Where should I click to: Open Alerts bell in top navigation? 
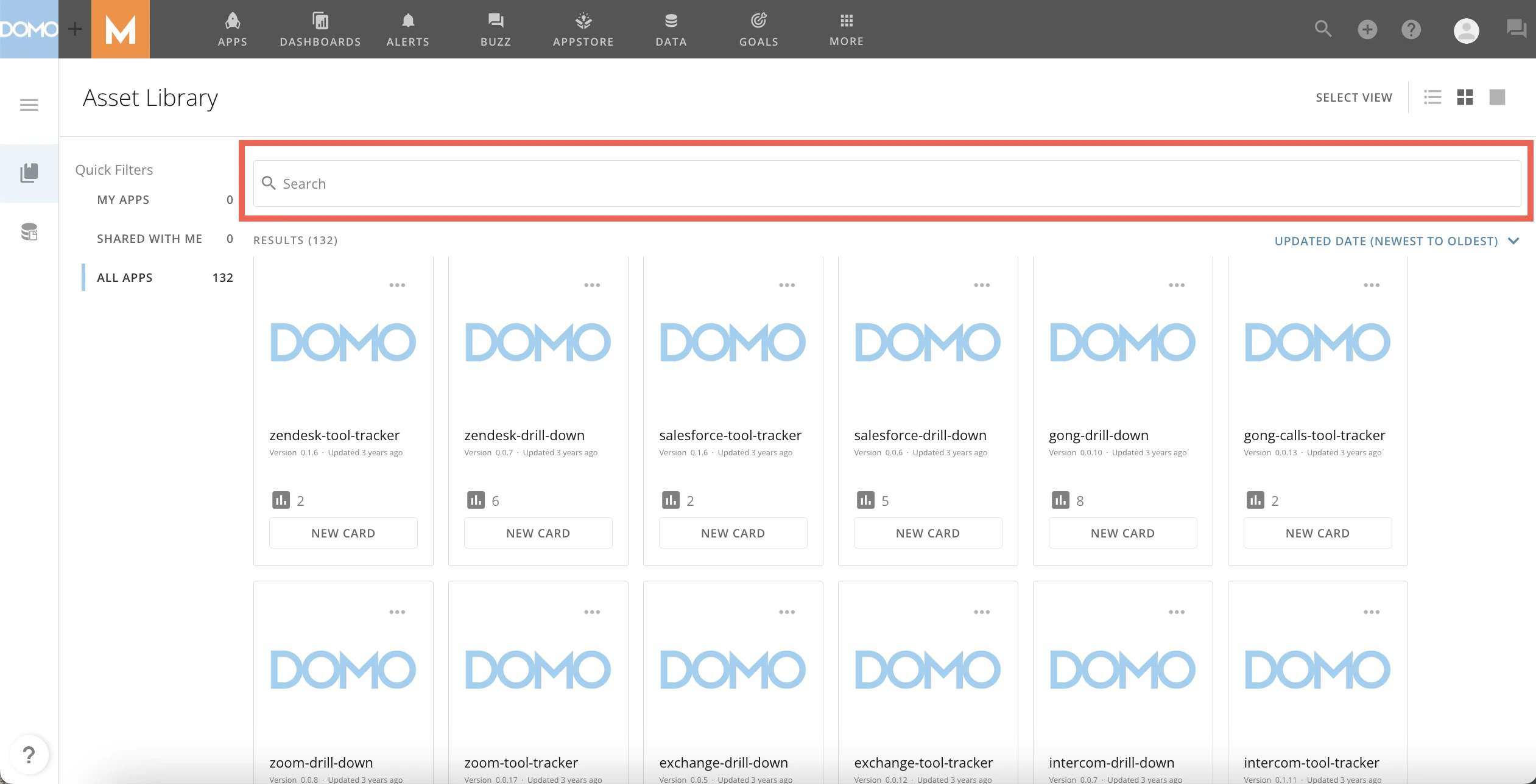pyautogui.click(x=408, y=29)
